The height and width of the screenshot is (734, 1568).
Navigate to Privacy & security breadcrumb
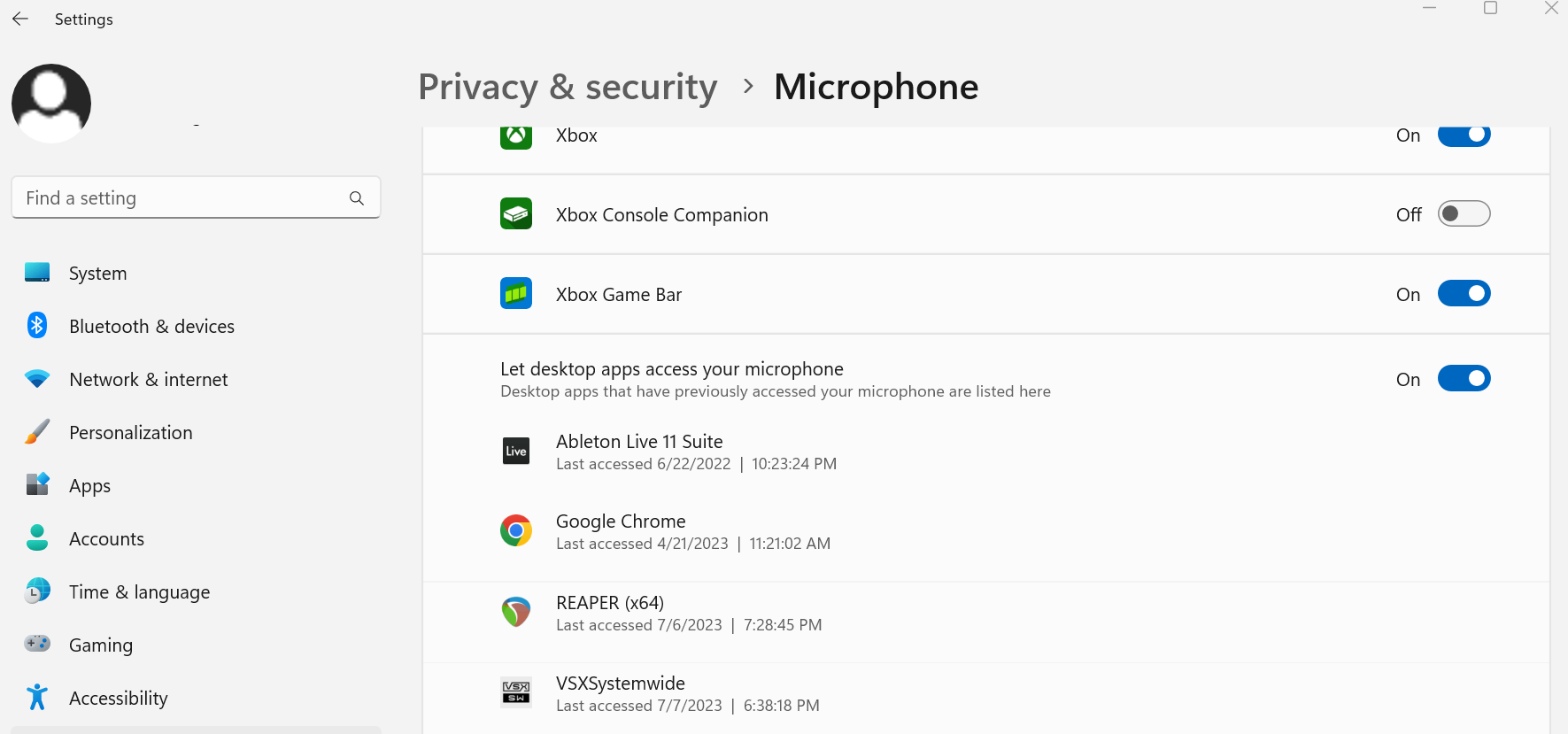(568, 87)
